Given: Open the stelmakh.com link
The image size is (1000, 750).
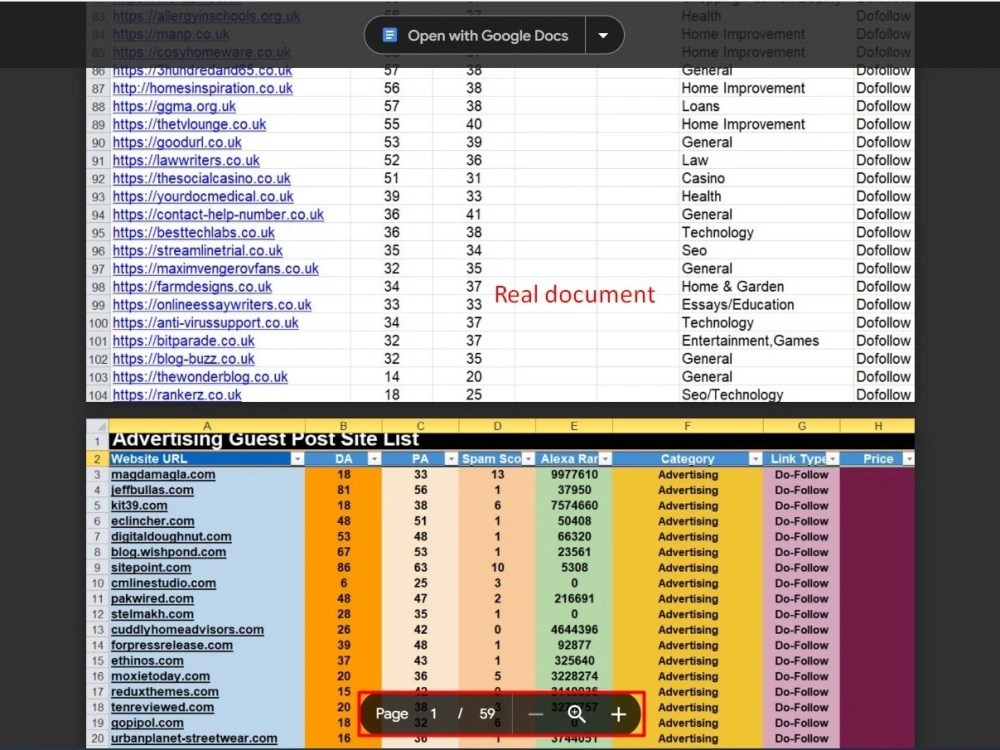Looking at the screenshot, I should tap(152, 614).
